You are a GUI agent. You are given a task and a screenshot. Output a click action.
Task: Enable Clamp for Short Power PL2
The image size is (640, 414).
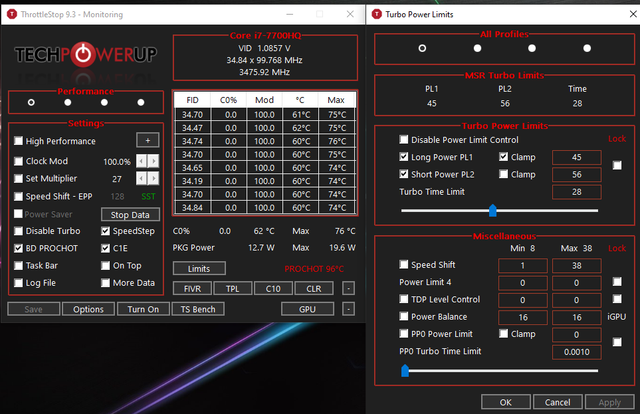(504, 174)
